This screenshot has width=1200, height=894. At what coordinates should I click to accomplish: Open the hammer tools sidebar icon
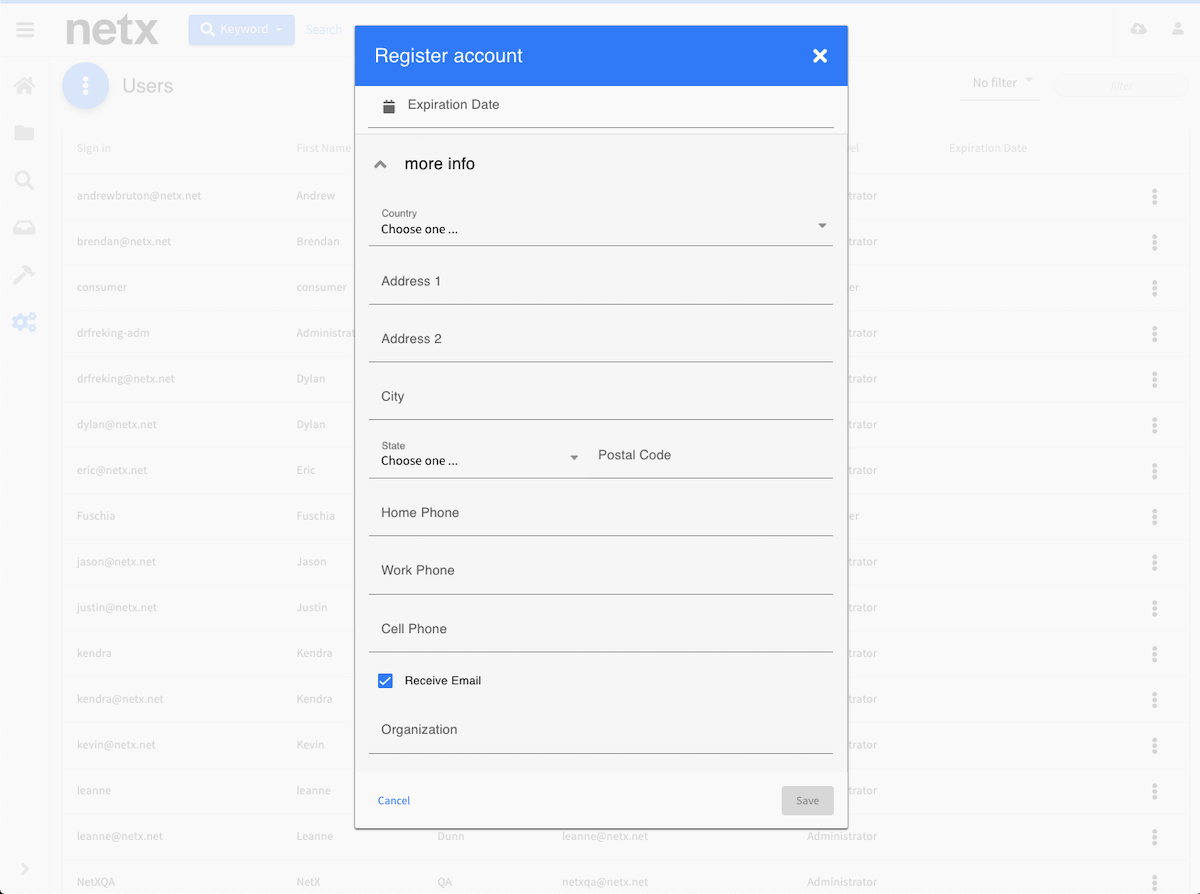coord(24,275)
